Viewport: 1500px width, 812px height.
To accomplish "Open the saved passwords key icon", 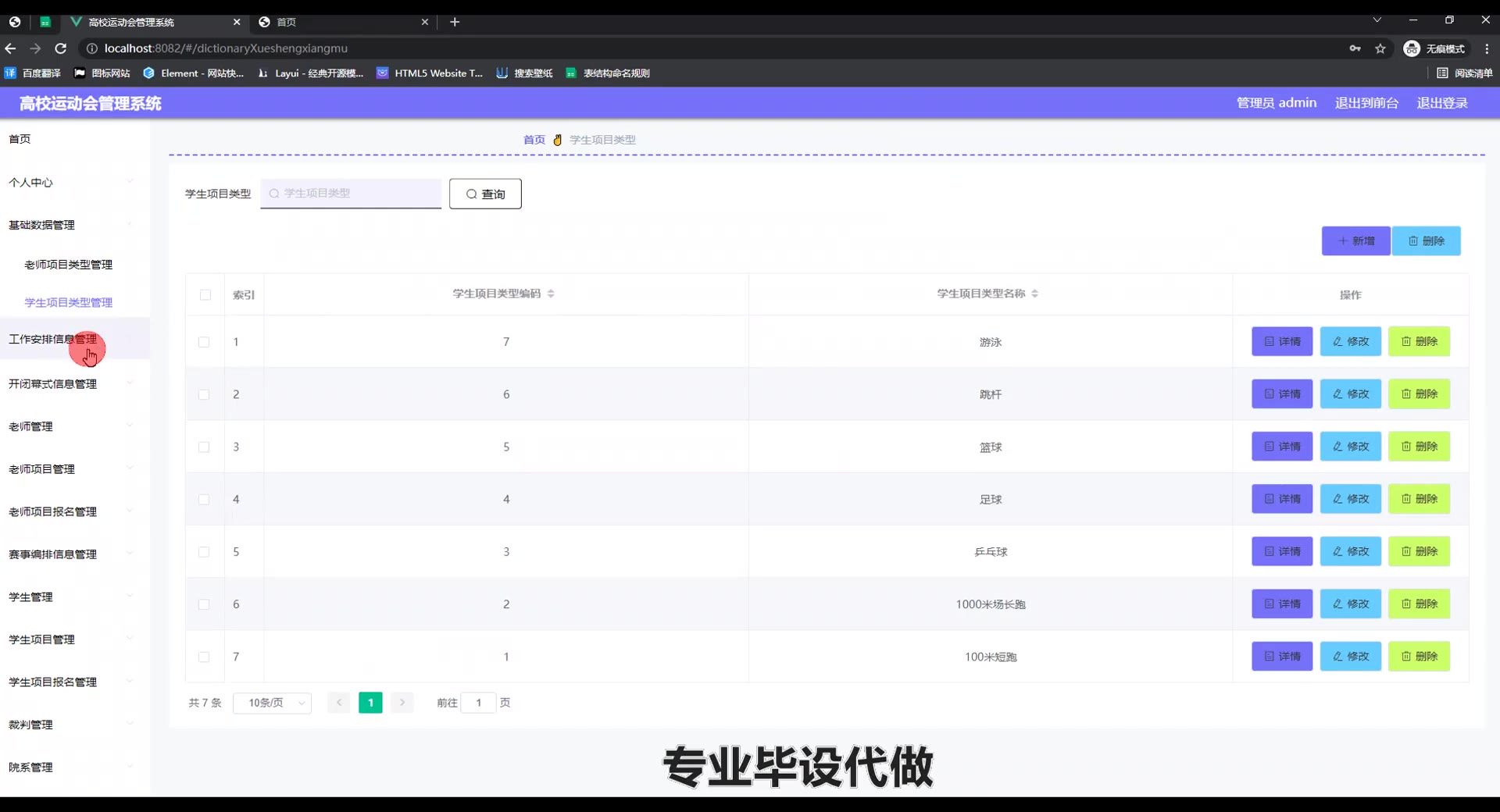I will (x=1355, y=48).
